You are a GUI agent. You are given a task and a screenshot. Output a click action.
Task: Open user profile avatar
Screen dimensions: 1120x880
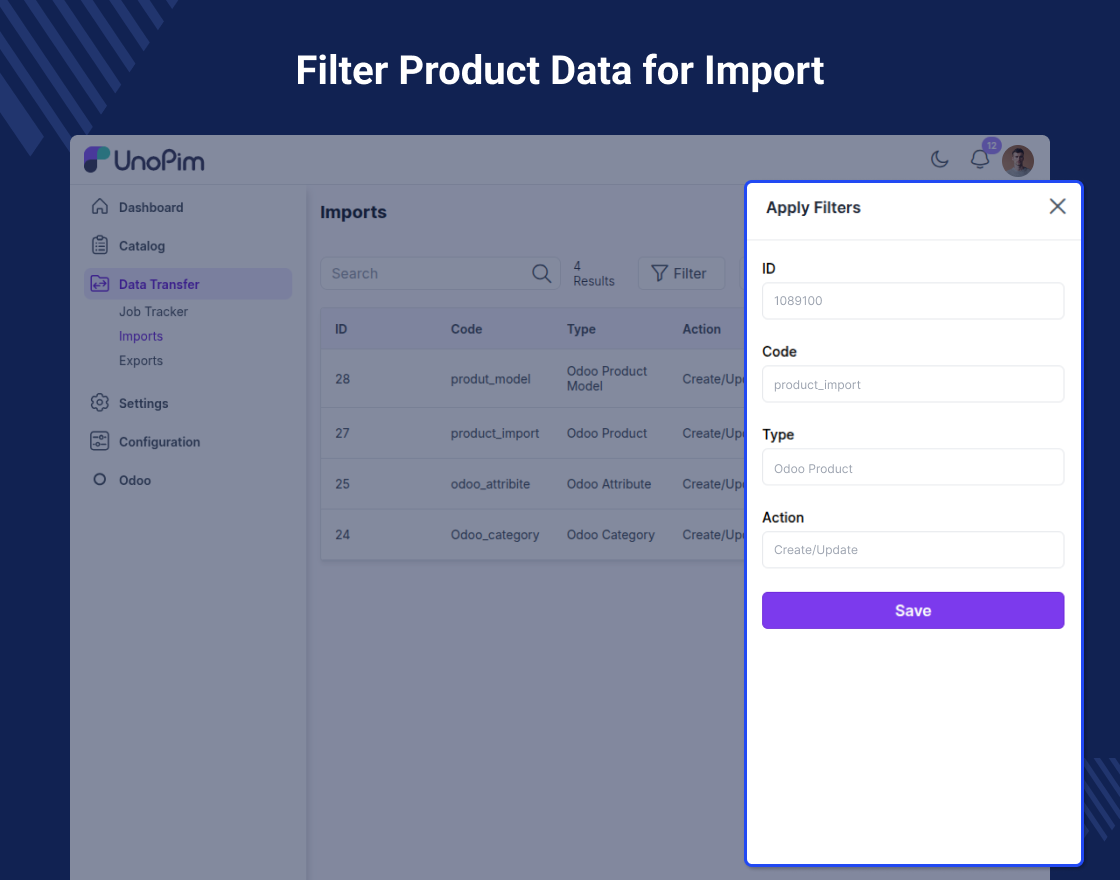coord(1018,161)
